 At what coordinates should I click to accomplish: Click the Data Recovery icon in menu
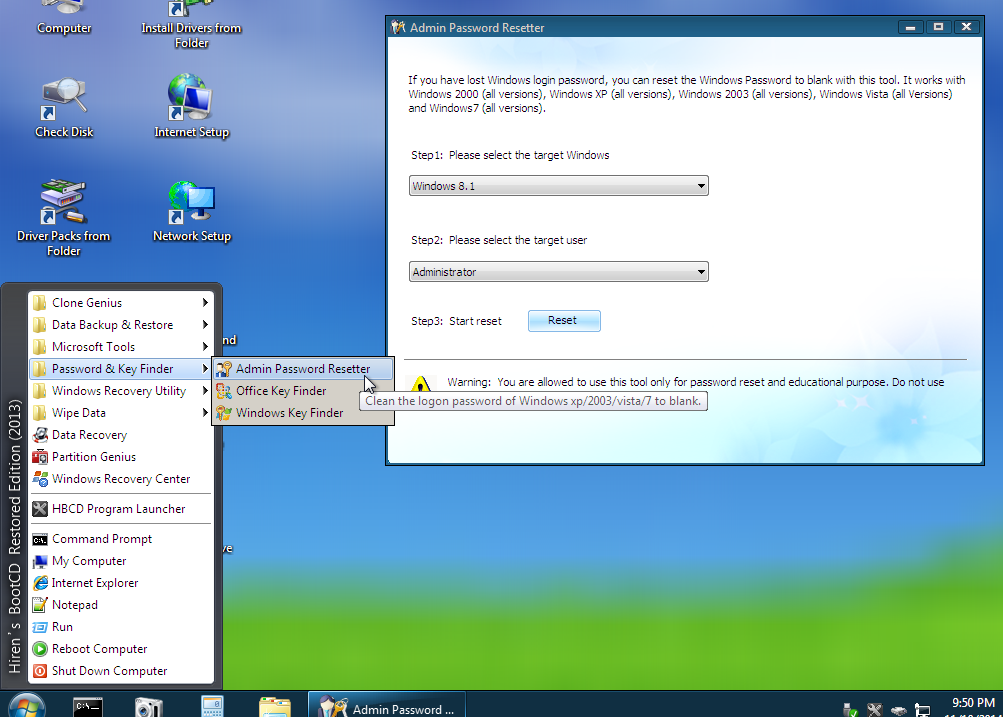point(40,435)
